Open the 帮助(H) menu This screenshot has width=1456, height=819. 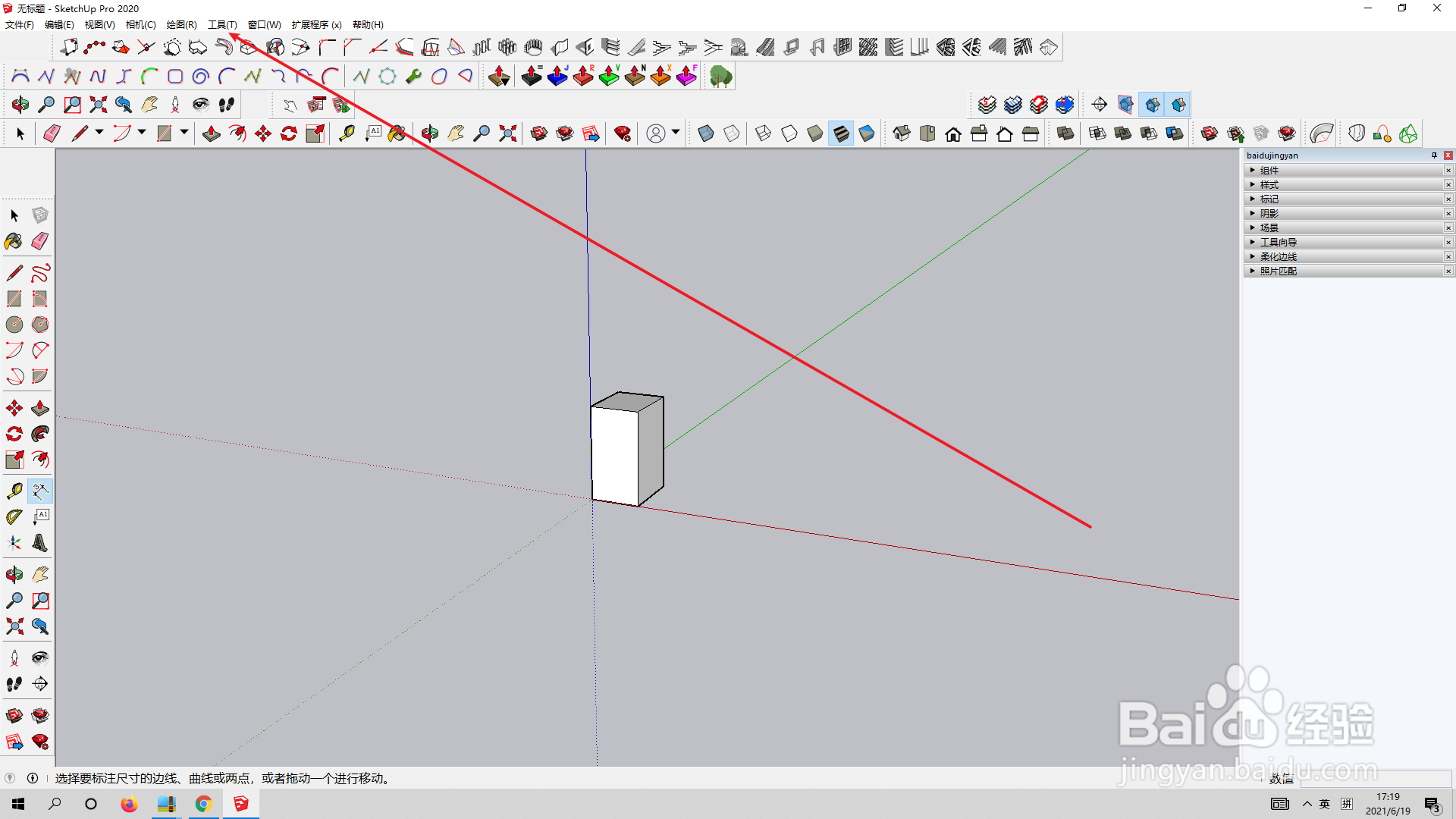pos(368,25)
